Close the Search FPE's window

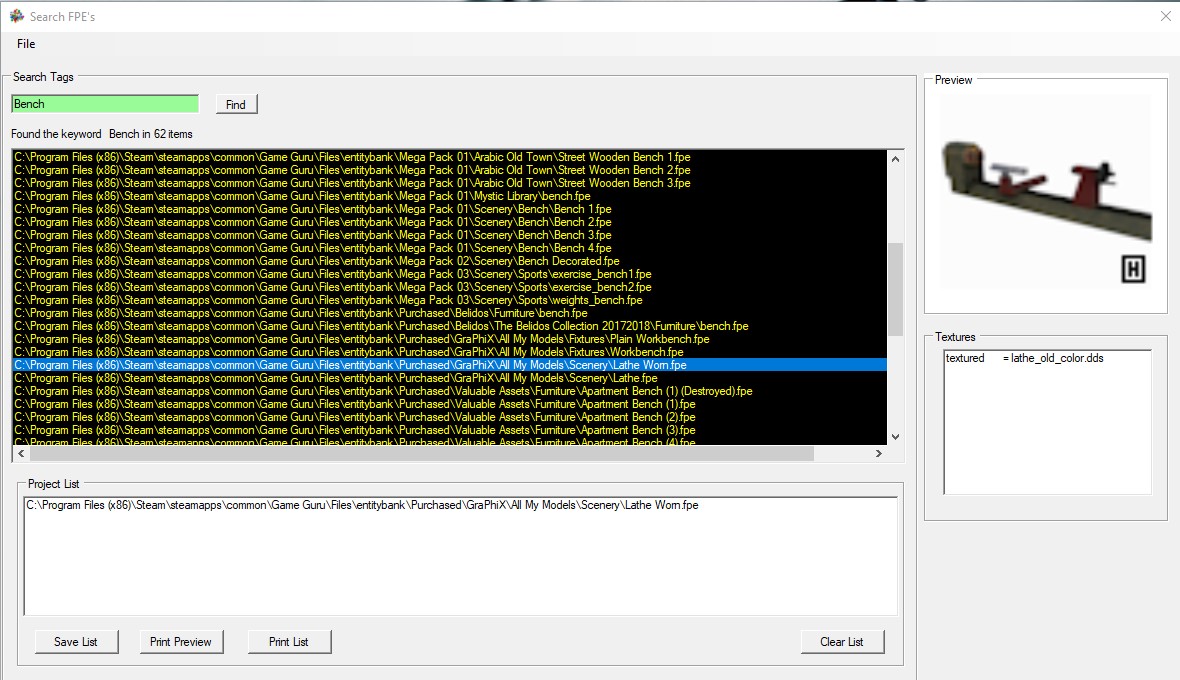1165,16
